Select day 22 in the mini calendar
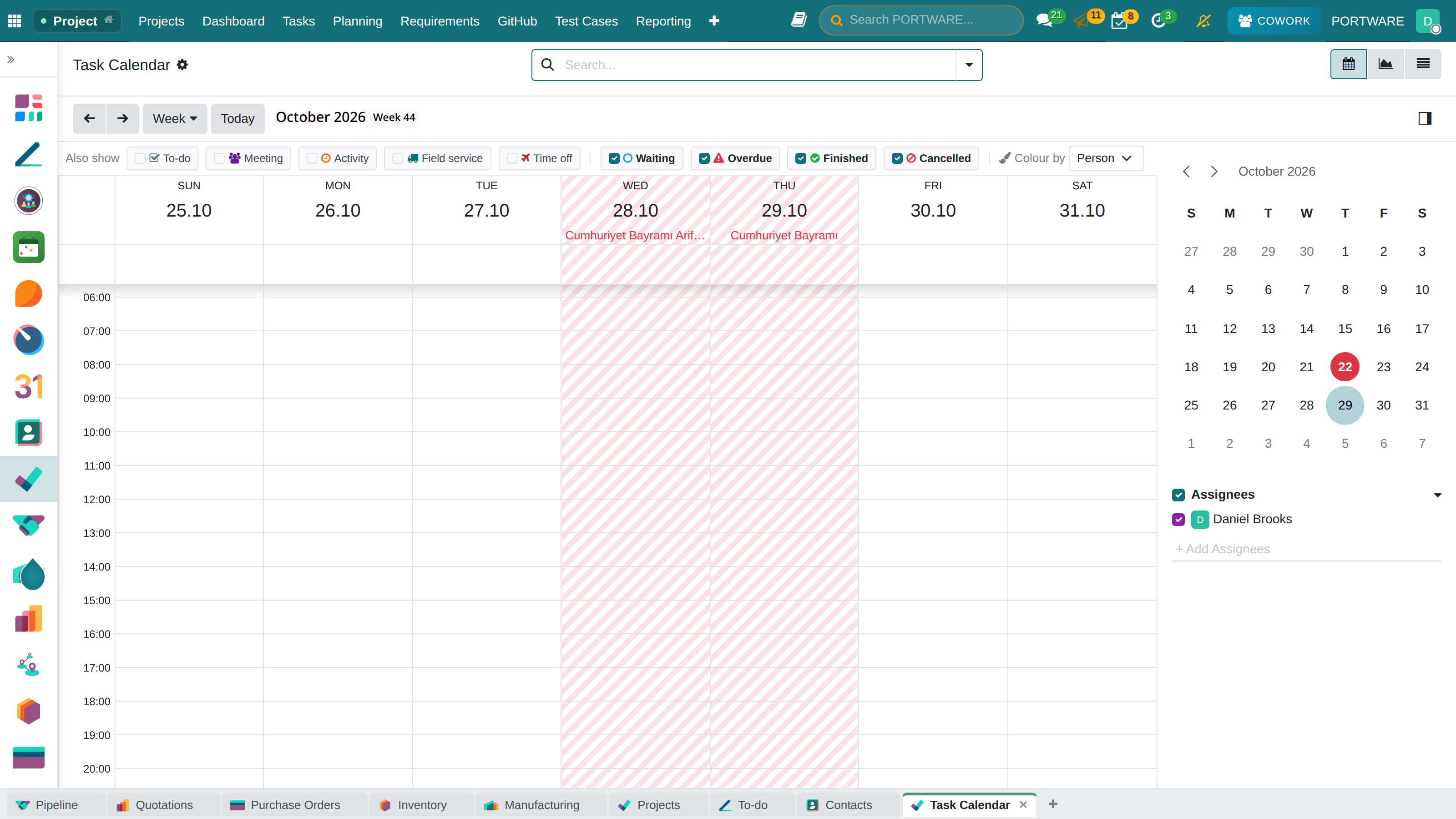Viewport: 1456px width, 819px height. click(x=1345, y=367)
